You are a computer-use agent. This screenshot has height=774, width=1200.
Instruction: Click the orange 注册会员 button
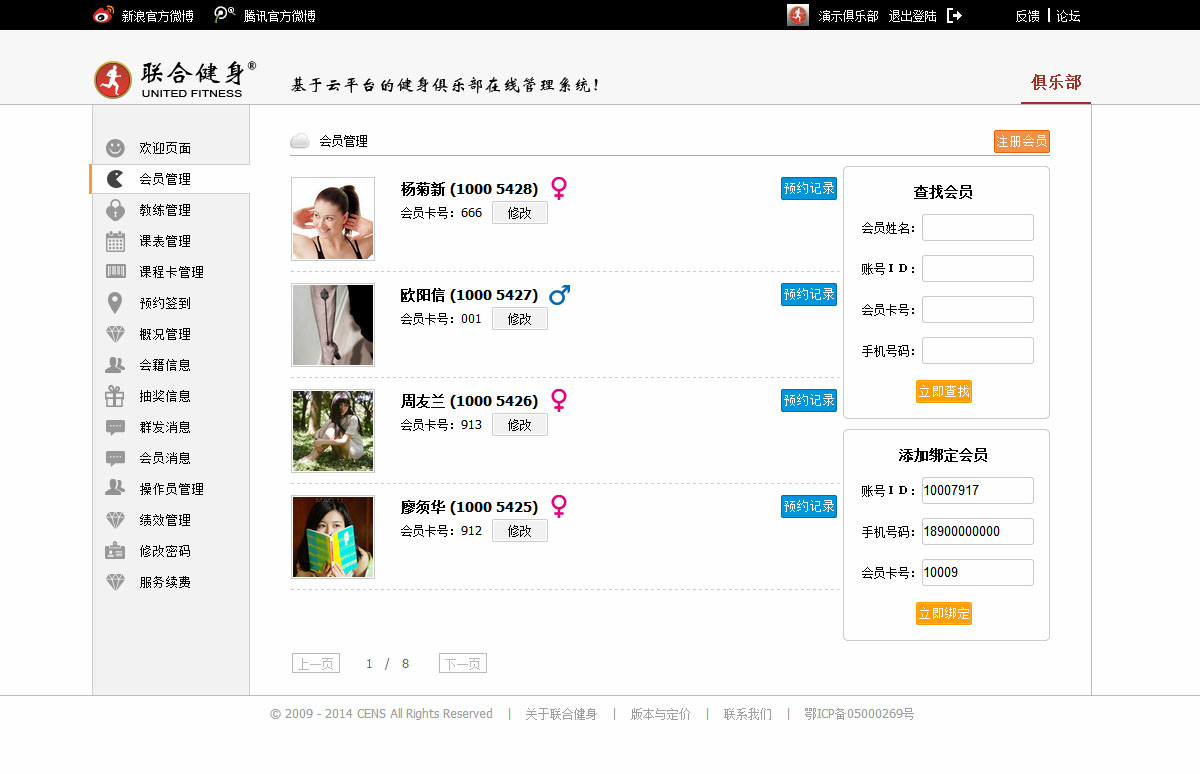click(1021, 142)
